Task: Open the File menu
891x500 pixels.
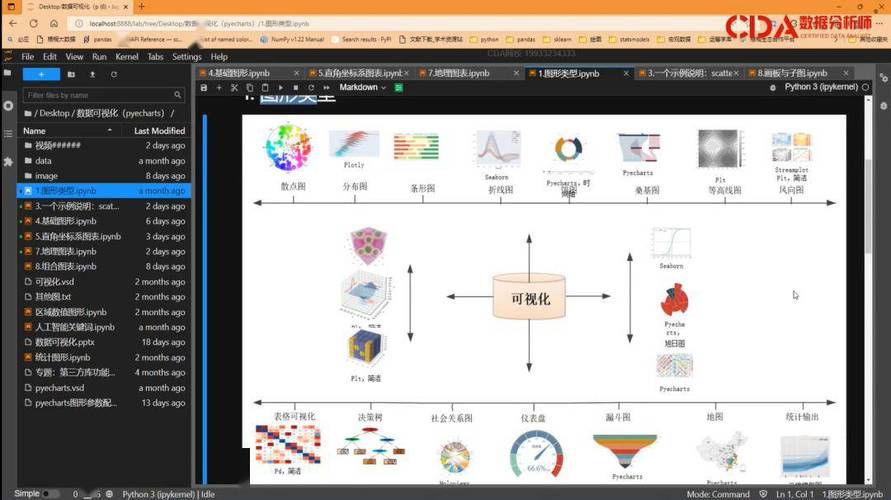Action: (28, 57)
